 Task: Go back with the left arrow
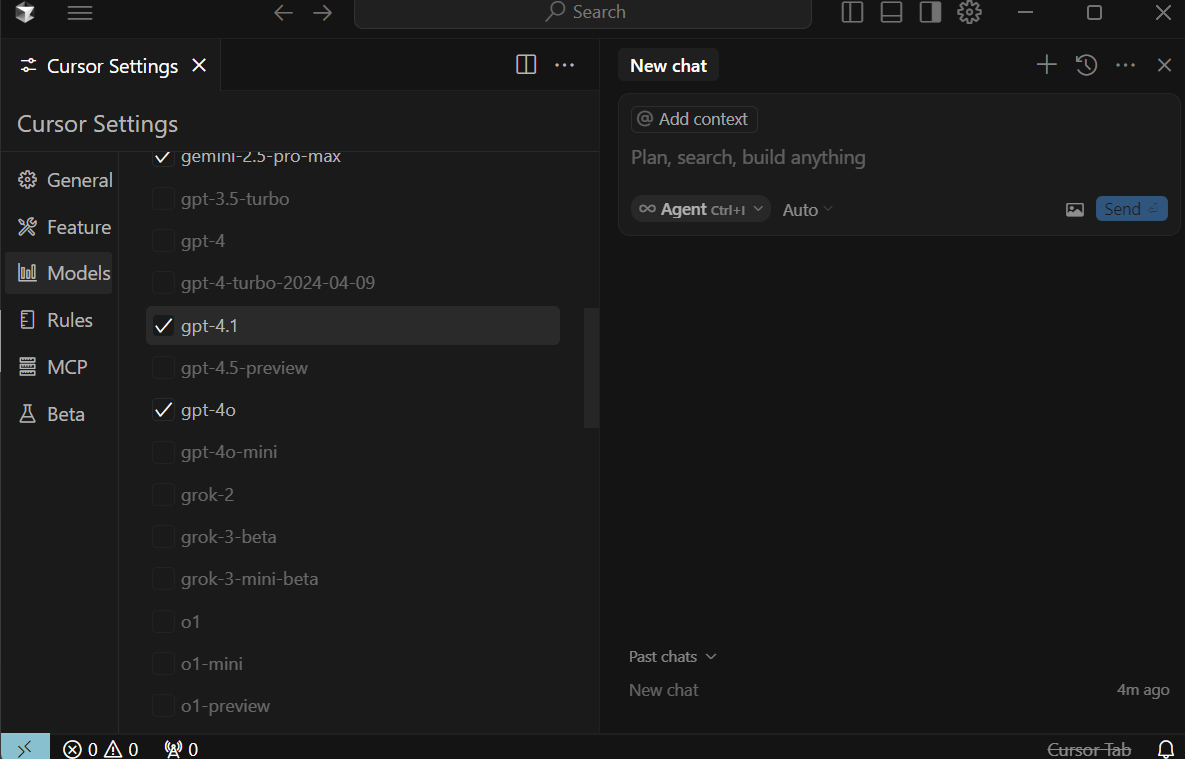click(x=283, y=12)
